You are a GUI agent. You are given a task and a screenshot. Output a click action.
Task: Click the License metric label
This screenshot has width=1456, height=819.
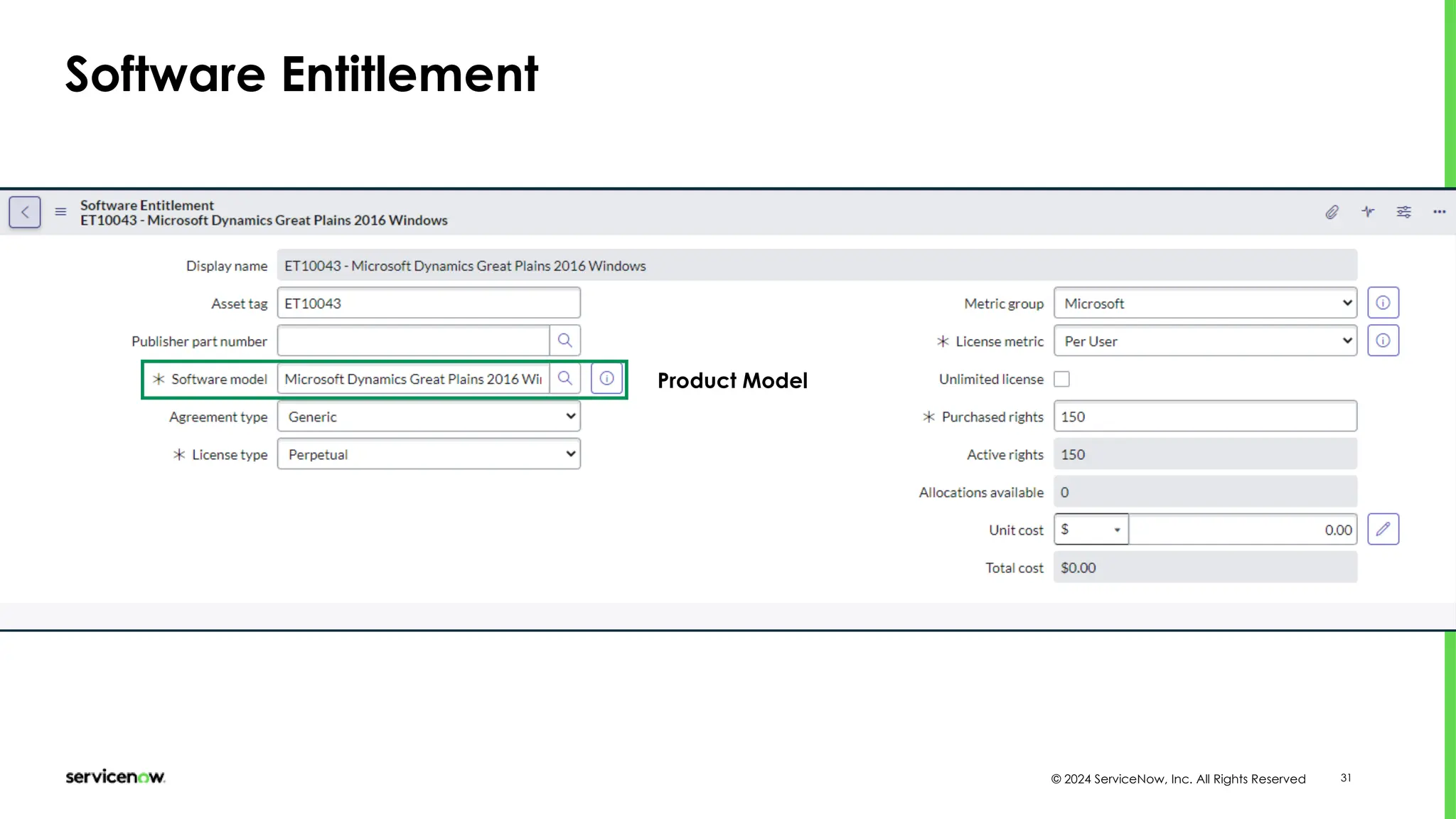coord(1000,341)
